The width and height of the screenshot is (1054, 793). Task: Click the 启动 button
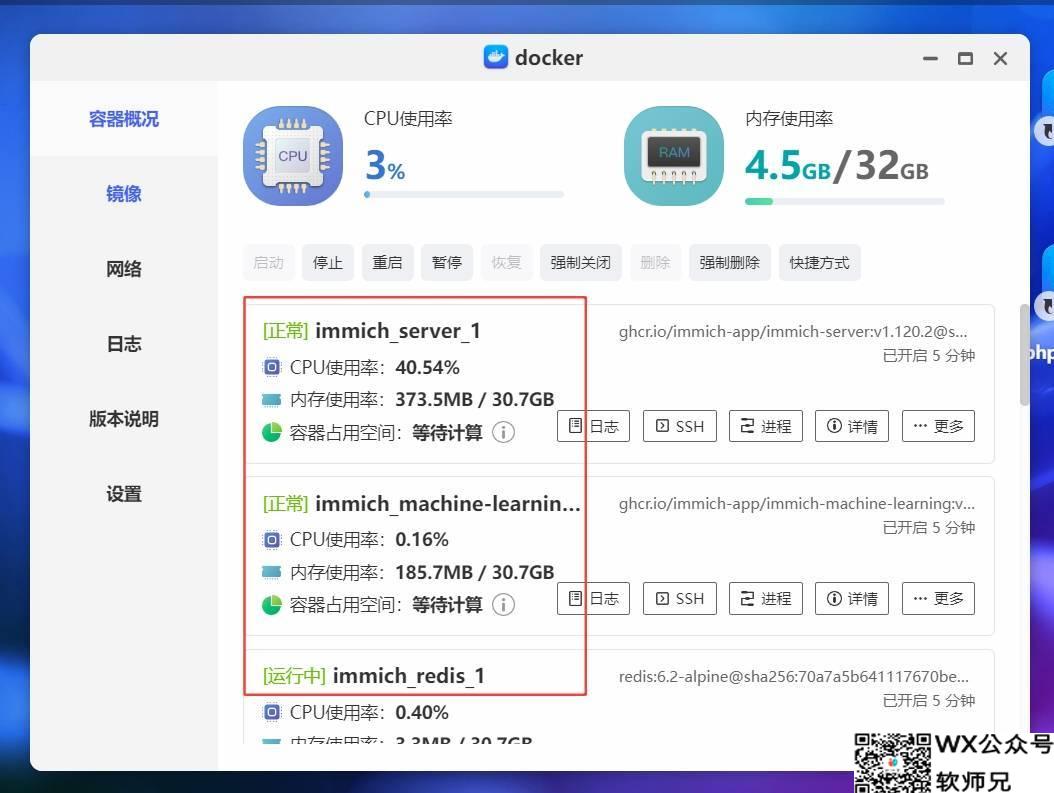click(269, 262)
